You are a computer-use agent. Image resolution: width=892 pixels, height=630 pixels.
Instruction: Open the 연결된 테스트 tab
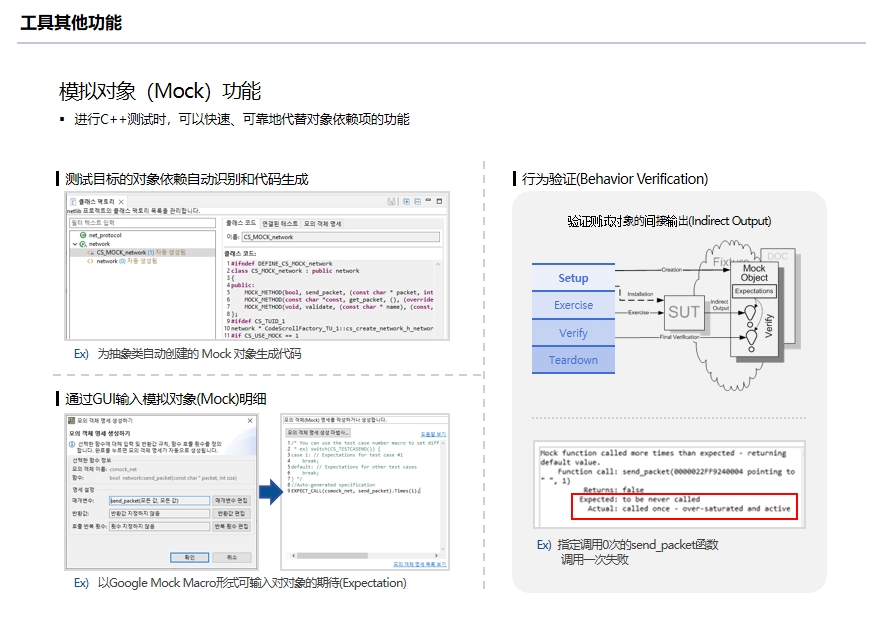280,224
